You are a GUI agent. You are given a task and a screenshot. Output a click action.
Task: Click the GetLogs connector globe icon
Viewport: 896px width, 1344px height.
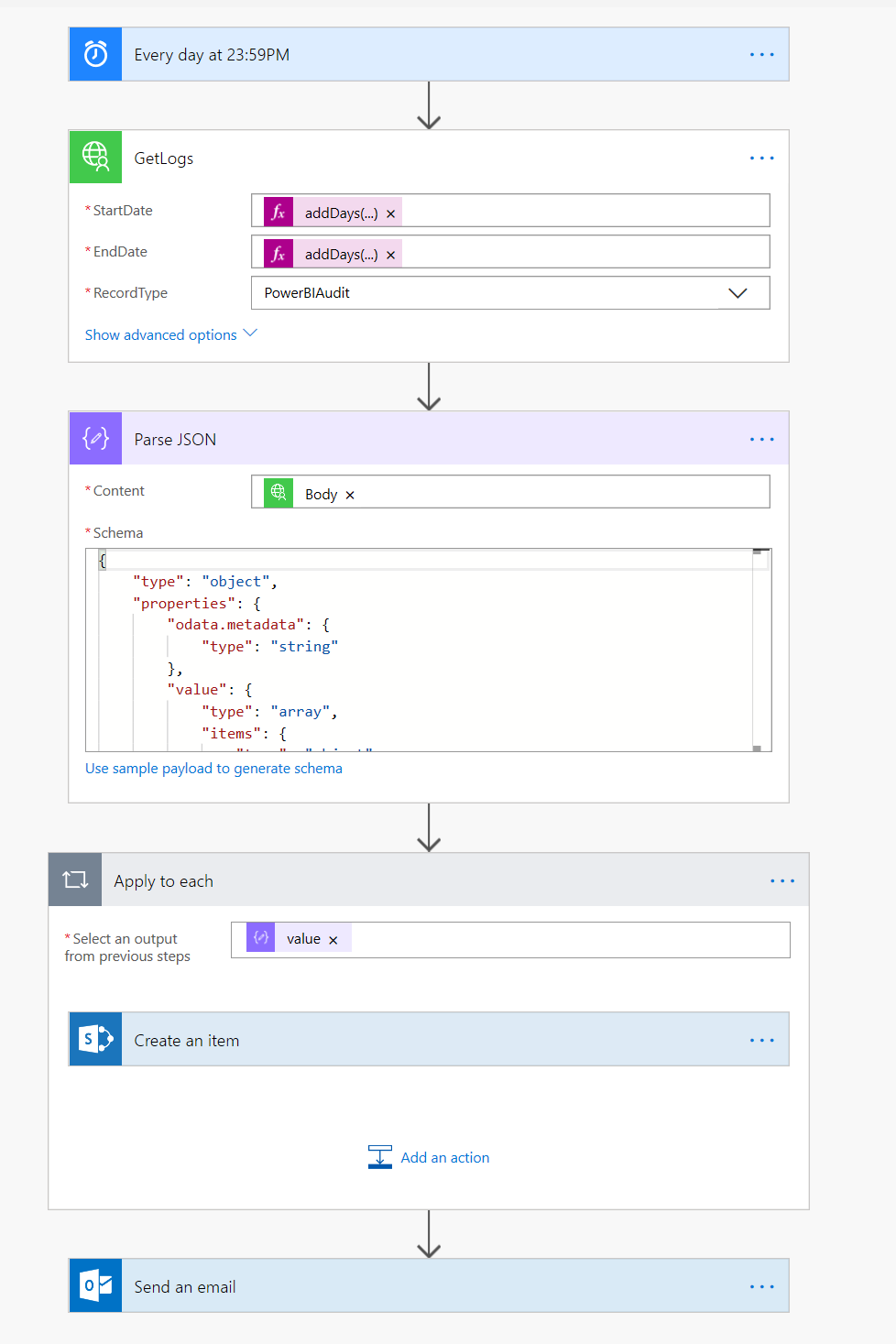click(x=95, y=158)
